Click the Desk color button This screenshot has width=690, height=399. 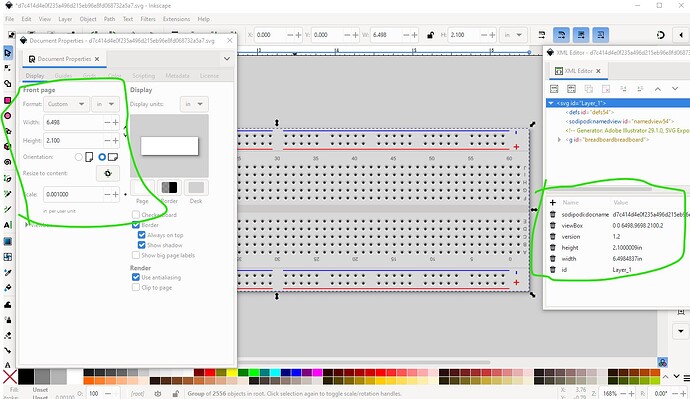click(196, 188)
